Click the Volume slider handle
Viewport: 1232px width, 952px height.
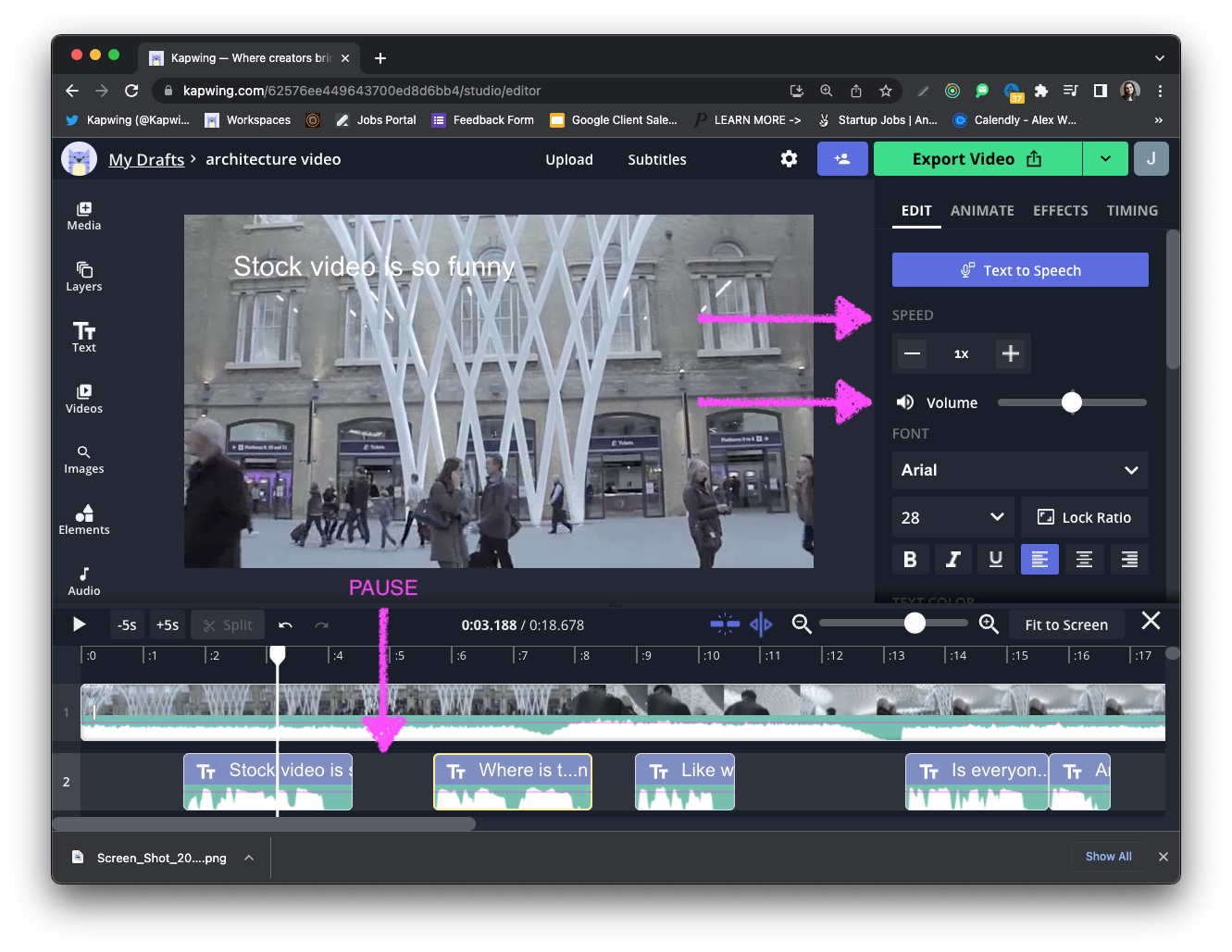point(1071,402)
